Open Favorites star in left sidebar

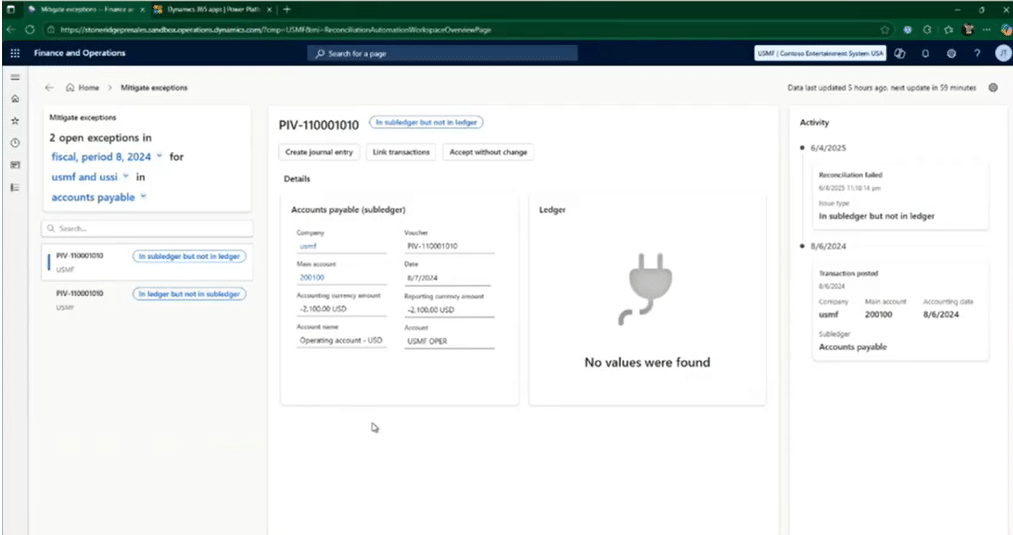[15, 120]
